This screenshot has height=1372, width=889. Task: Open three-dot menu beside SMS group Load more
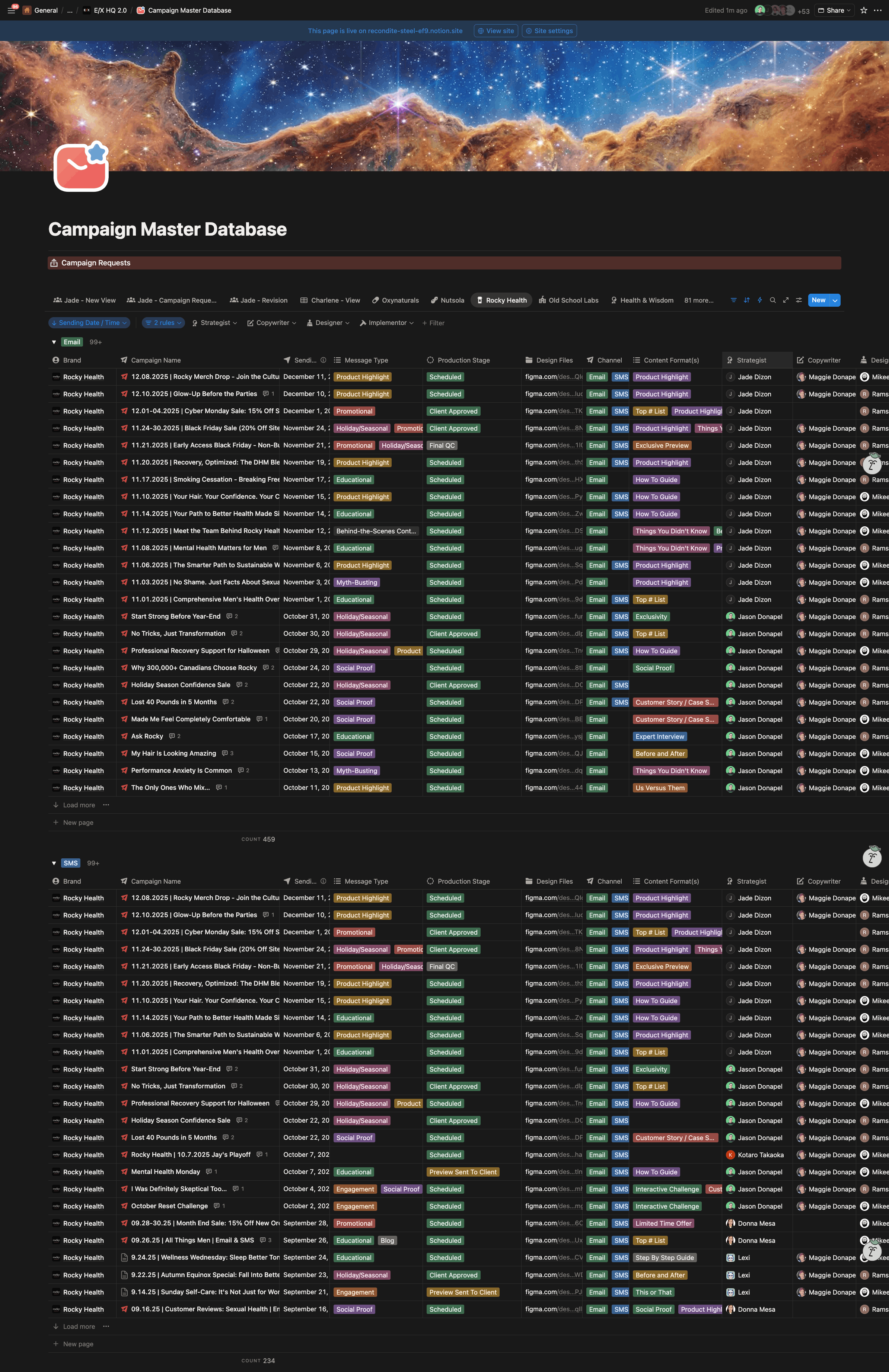tap(106, 1327)
